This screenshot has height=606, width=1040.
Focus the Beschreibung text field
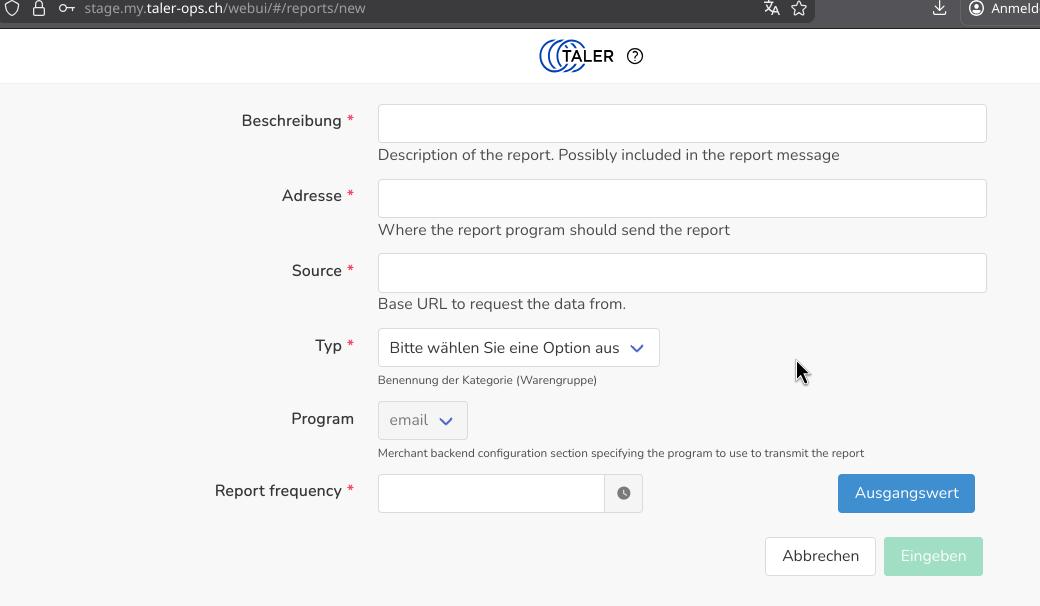pos(682,124)
